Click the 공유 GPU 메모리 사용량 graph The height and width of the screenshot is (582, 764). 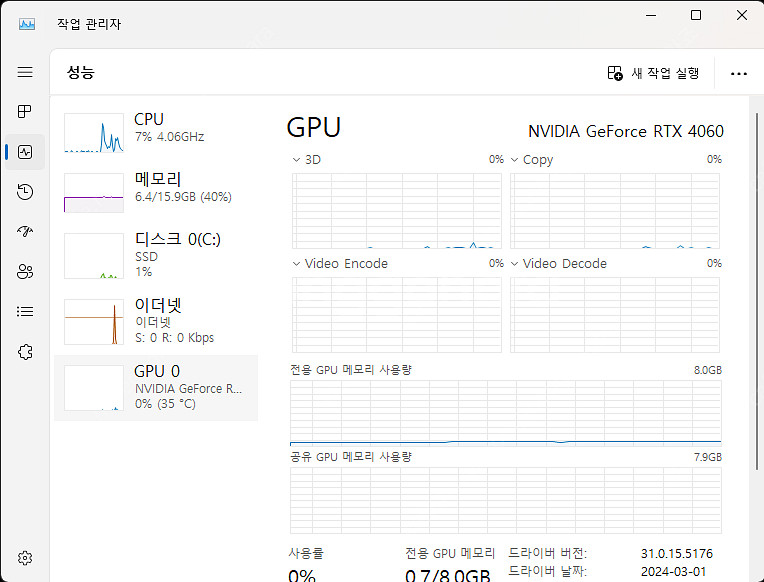pos(506,500)
